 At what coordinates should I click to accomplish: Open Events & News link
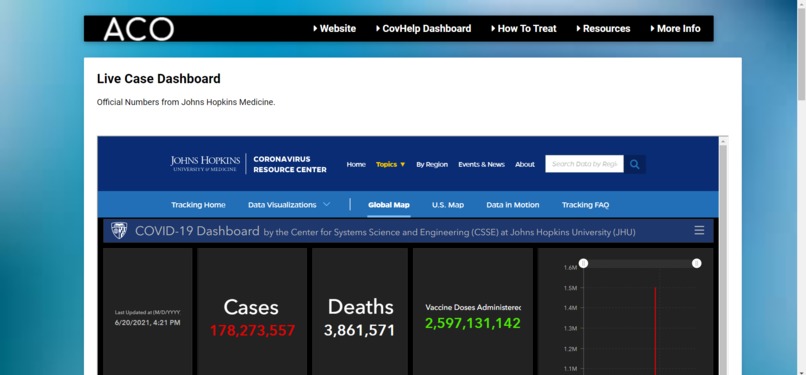click(482, 164)
